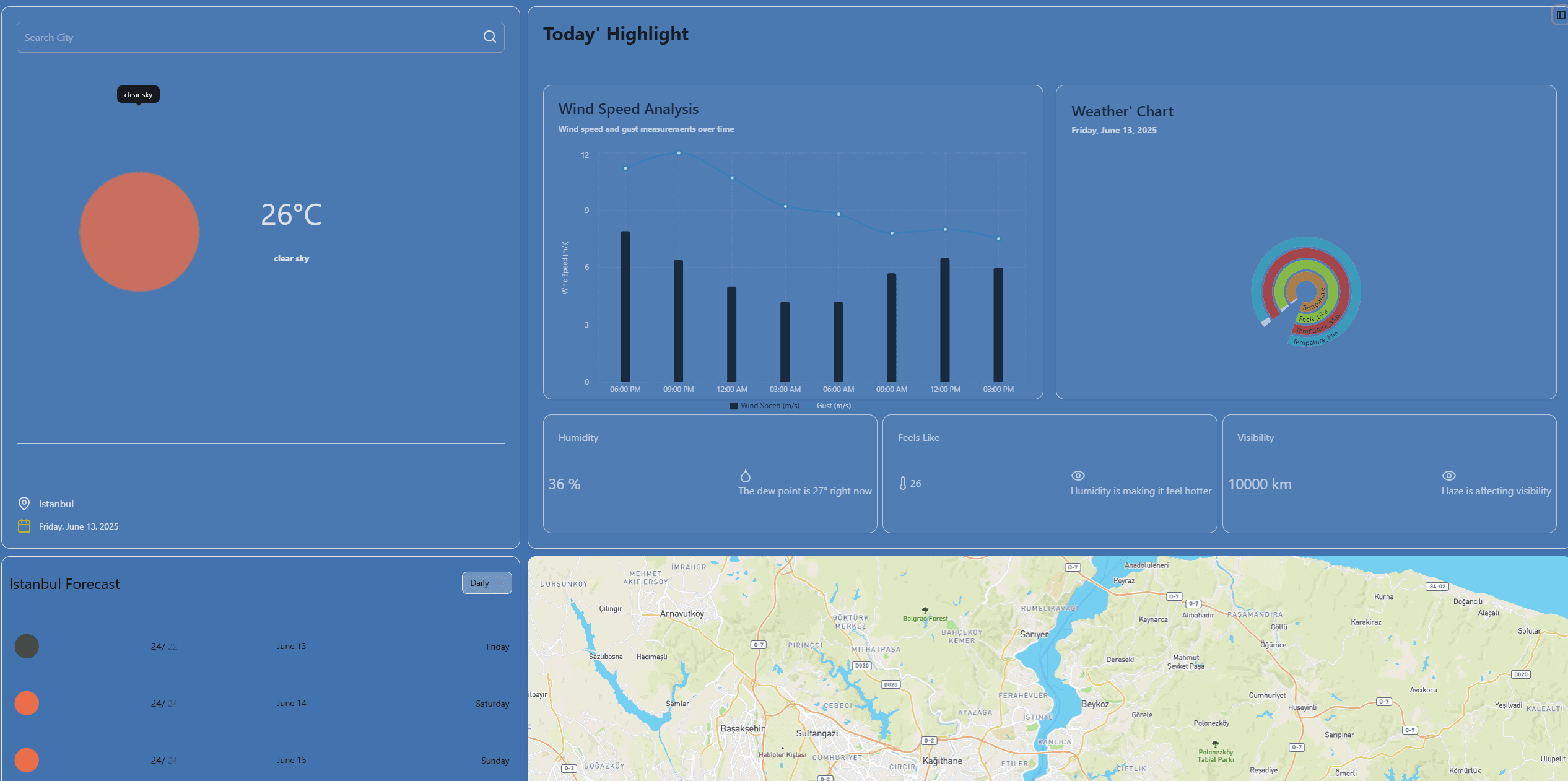Image resolution: width=1568 pixels, height=781 pixels.
Task: Open the Today' Highlight section header
Action: [615, 34]
